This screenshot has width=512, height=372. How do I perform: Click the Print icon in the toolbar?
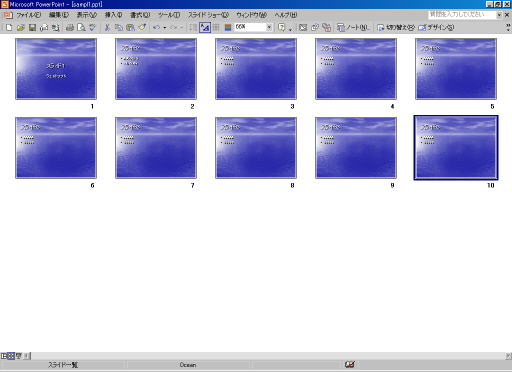tap(70, 27)
